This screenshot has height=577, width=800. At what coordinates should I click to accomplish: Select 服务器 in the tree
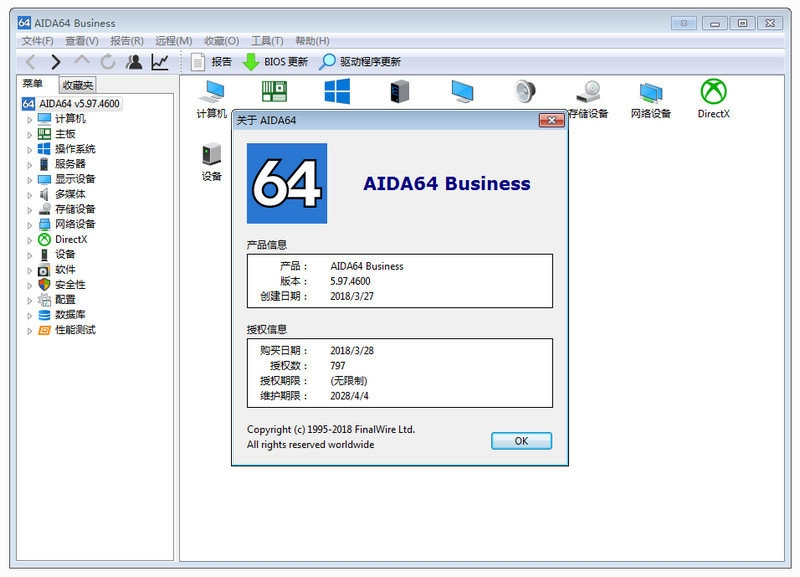click(70, 164)
